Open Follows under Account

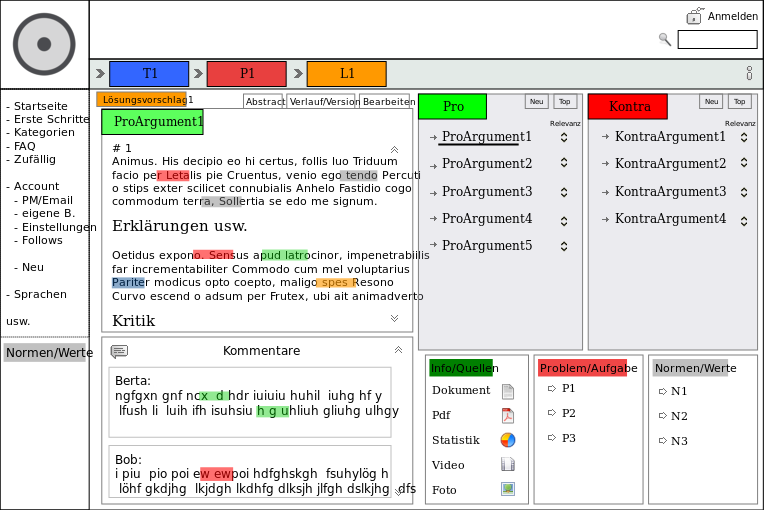(42, 240)
